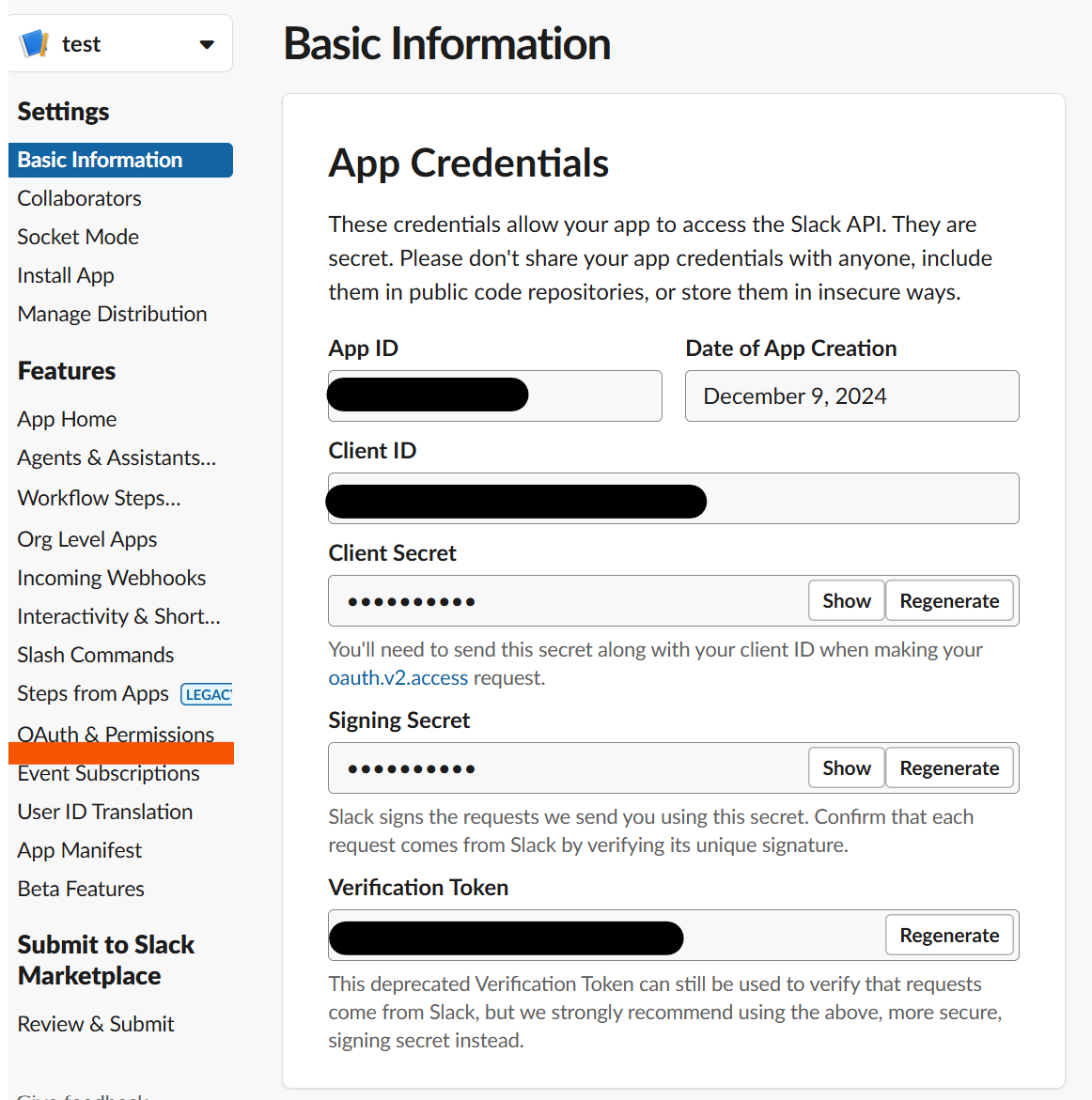
Task: Show the Signing Secret
Action: pyautogui.click(x=847, y=767)
